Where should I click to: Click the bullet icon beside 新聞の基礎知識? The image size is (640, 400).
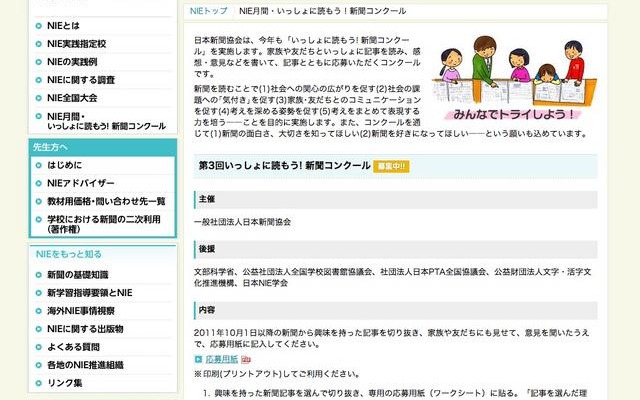(x=39, y=275)
